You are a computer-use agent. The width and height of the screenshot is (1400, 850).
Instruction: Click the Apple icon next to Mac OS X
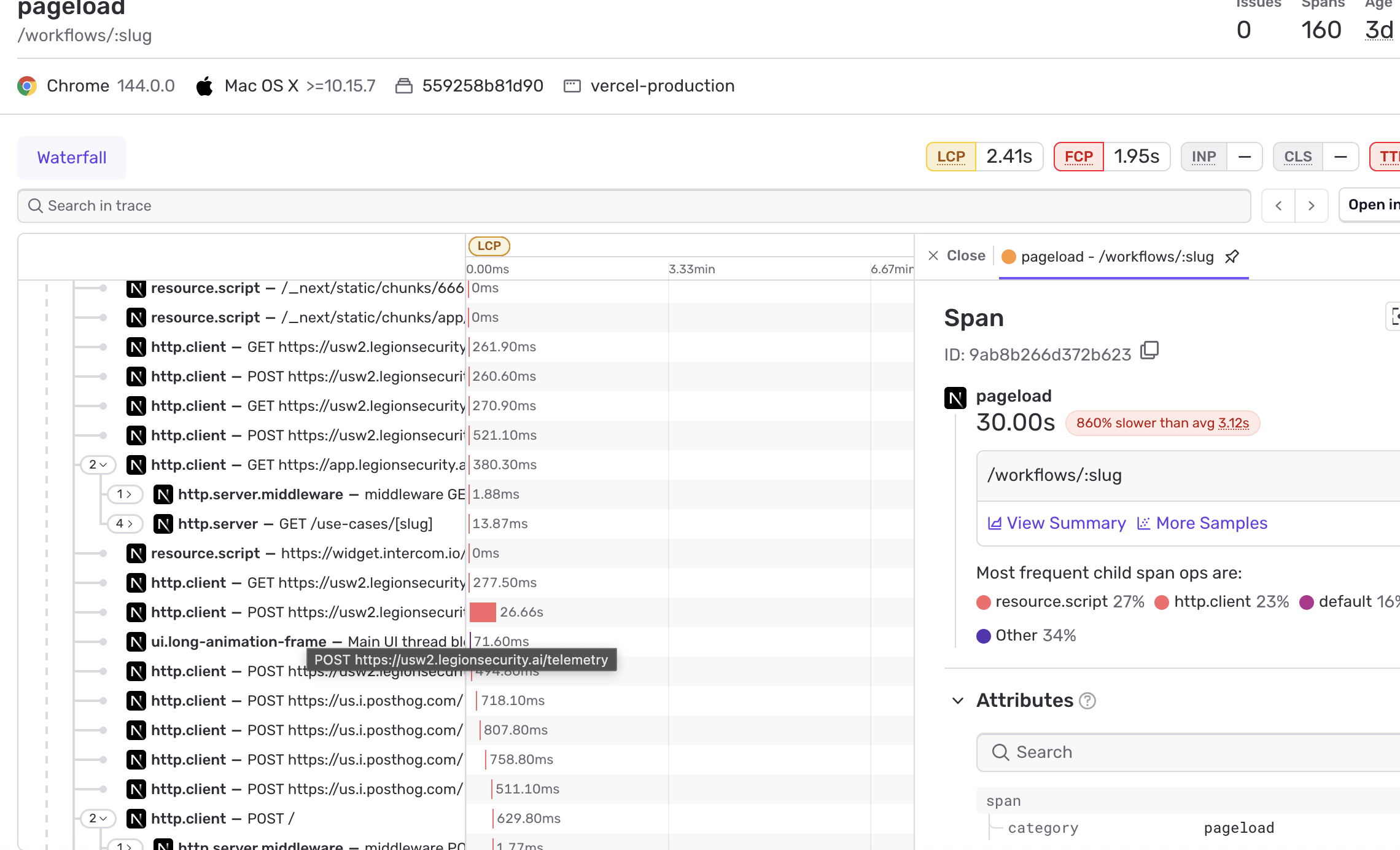(205, 85)
